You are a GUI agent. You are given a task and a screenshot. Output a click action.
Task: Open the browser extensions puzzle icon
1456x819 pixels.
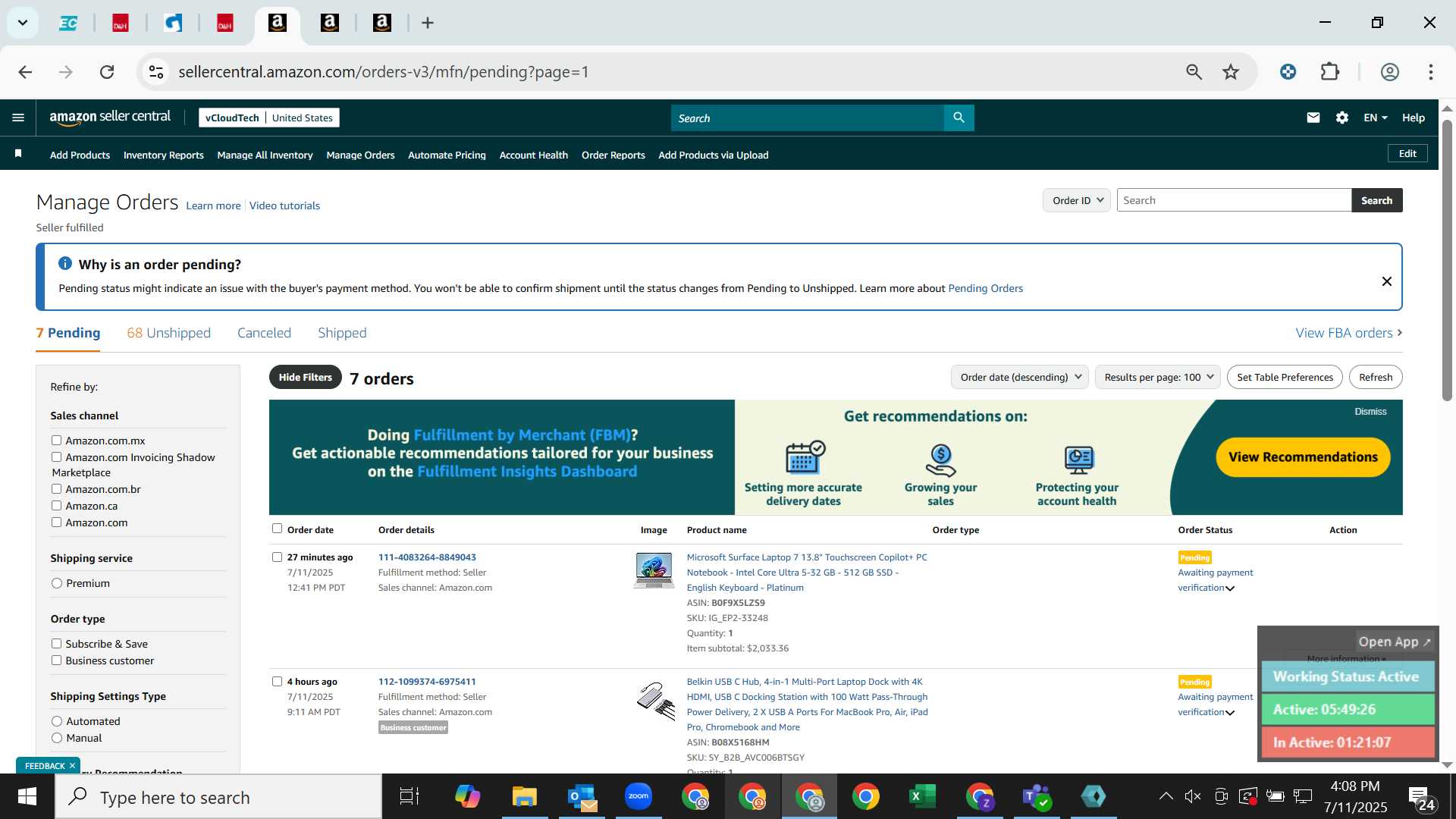(x=1330, y=72)
